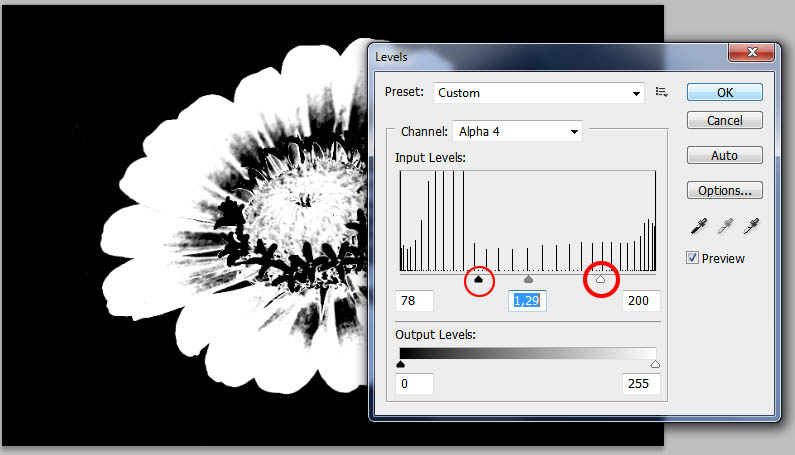Click the input midtone gray slider handle
The height and width of the screenshot is (455, 795).
click(x=528, y=281)
